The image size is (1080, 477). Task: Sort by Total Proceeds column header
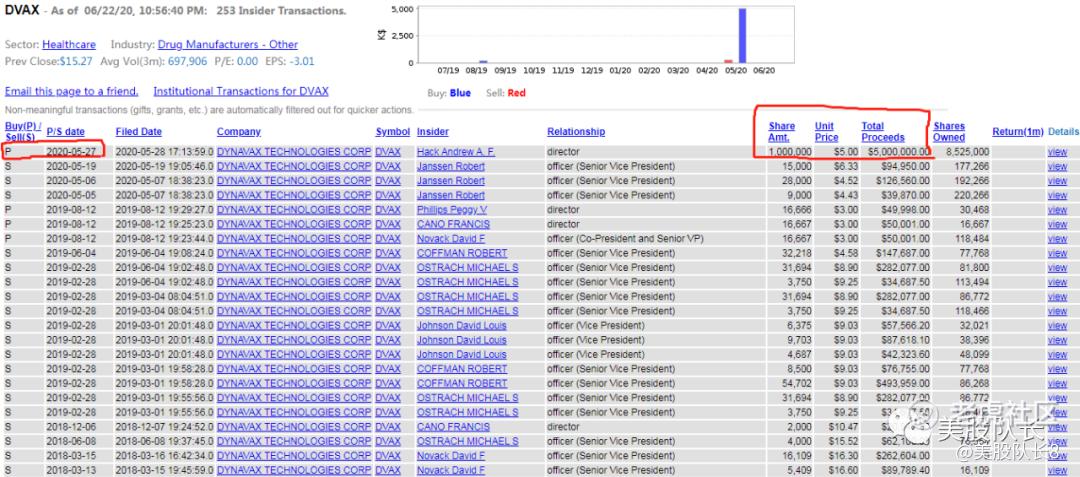[x=883, y=131]
